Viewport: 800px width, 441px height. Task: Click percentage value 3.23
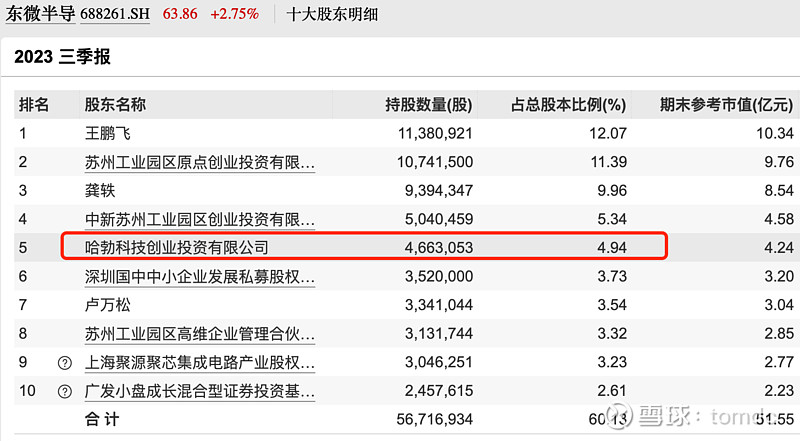point(612,362)
